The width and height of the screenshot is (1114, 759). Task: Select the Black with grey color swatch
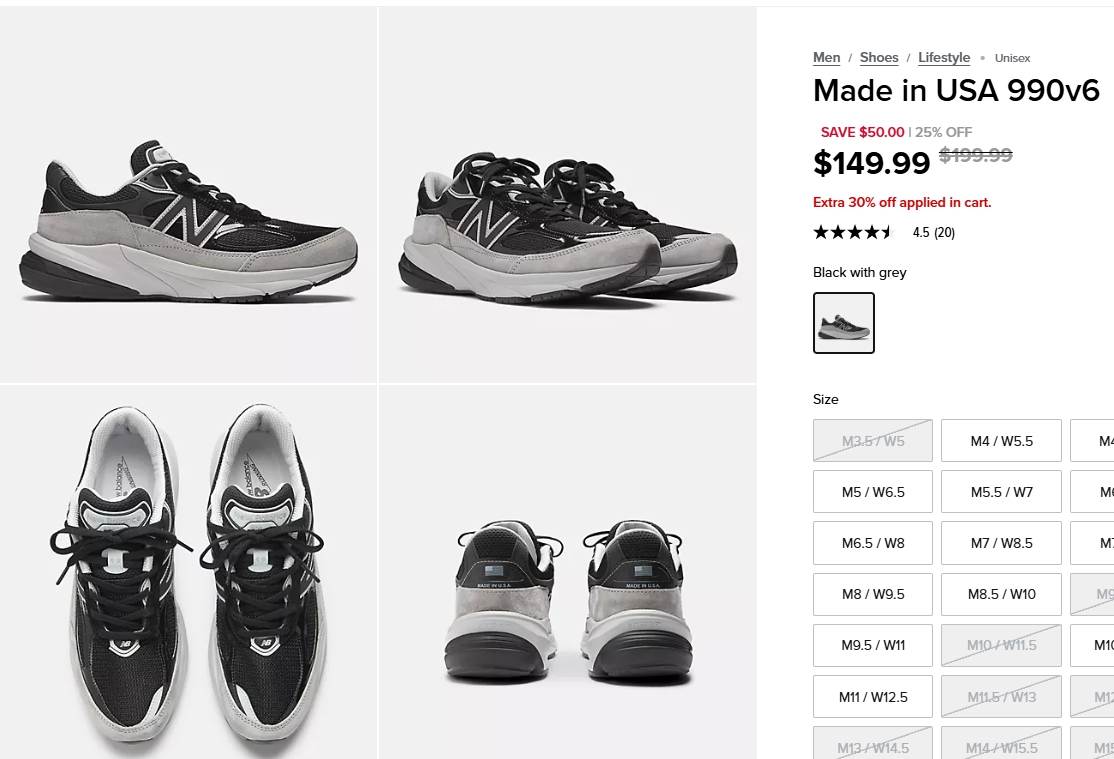coord(844,323)
